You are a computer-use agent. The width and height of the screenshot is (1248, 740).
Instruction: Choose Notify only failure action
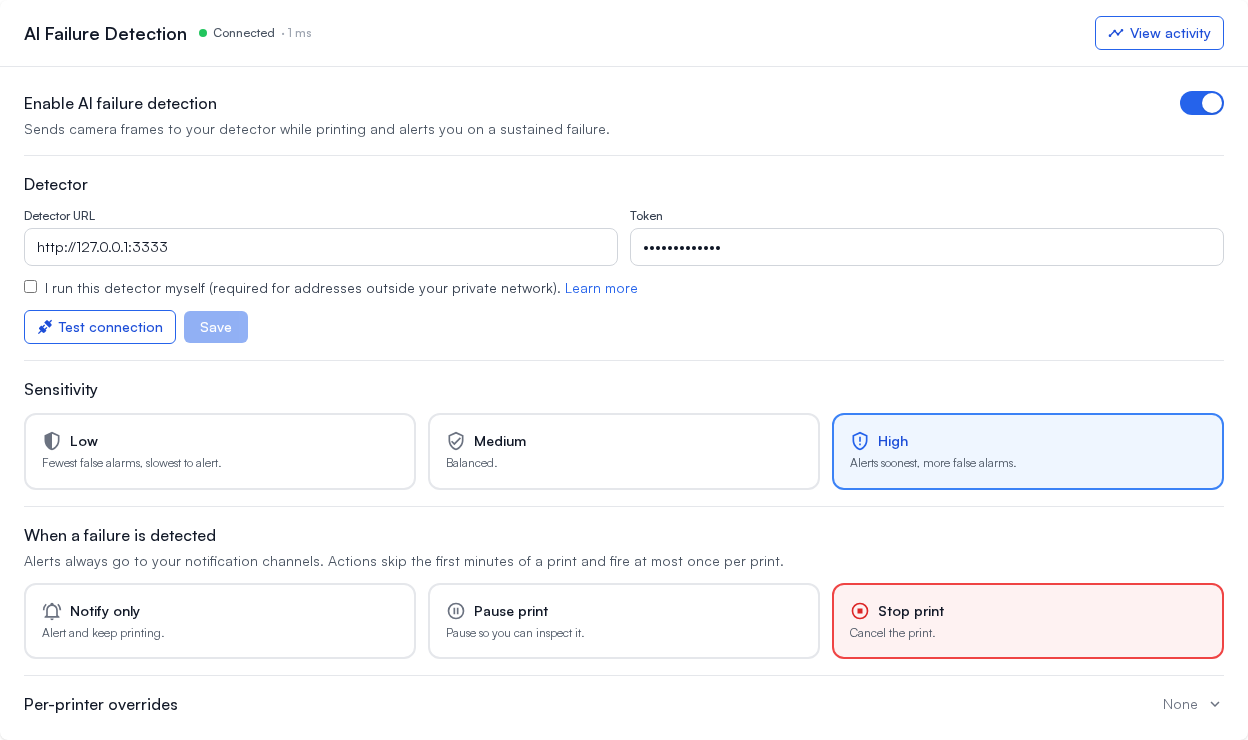(x=220, y=621)
